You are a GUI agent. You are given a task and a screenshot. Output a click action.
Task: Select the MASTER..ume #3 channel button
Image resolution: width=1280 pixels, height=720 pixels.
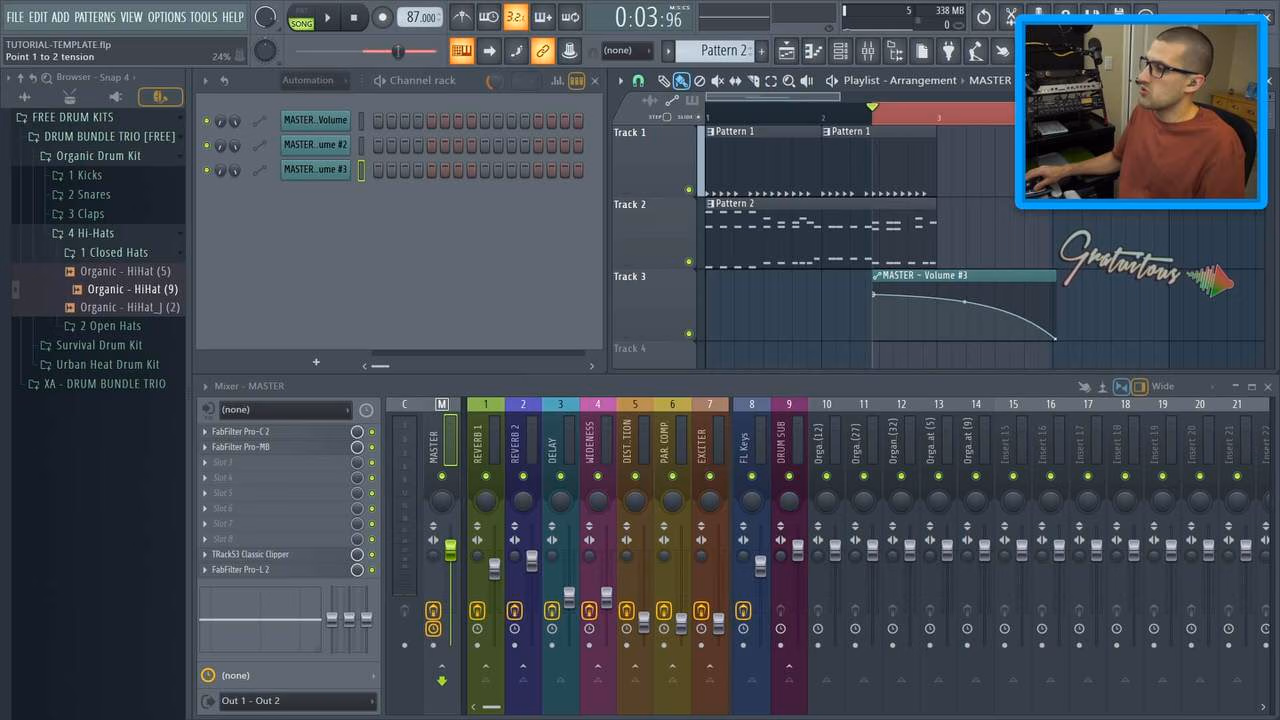pos(315,170)
